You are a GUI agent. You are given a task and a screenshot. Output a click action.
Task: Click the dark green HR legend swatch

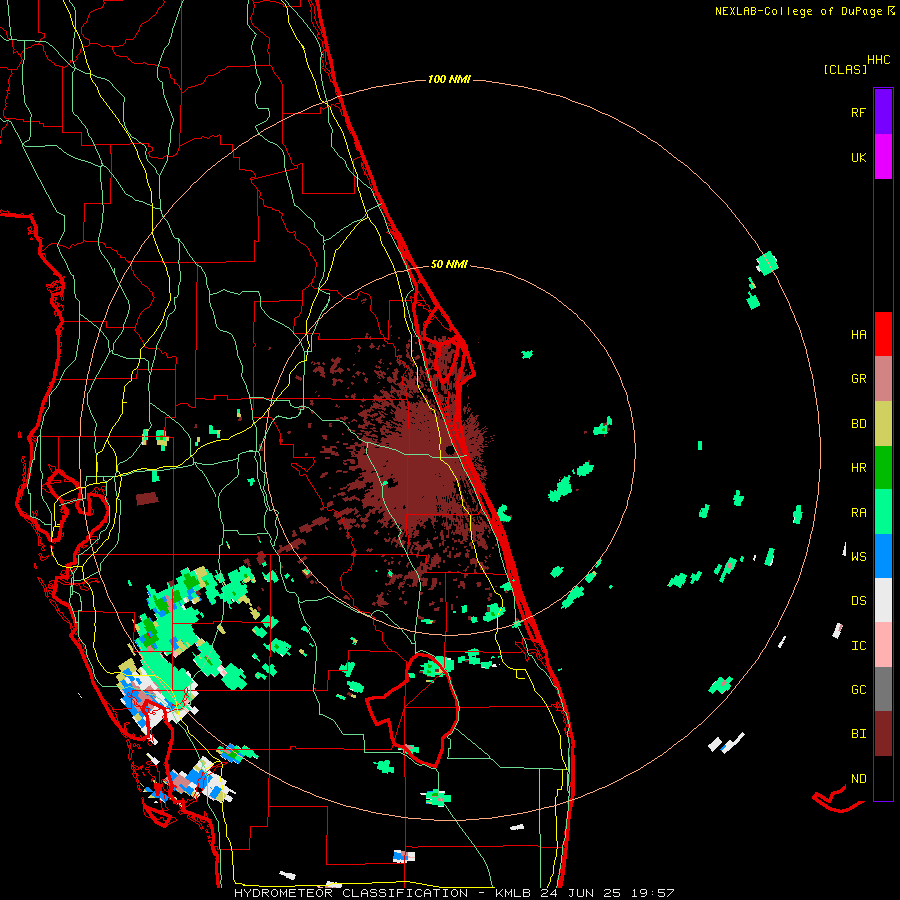883,468
